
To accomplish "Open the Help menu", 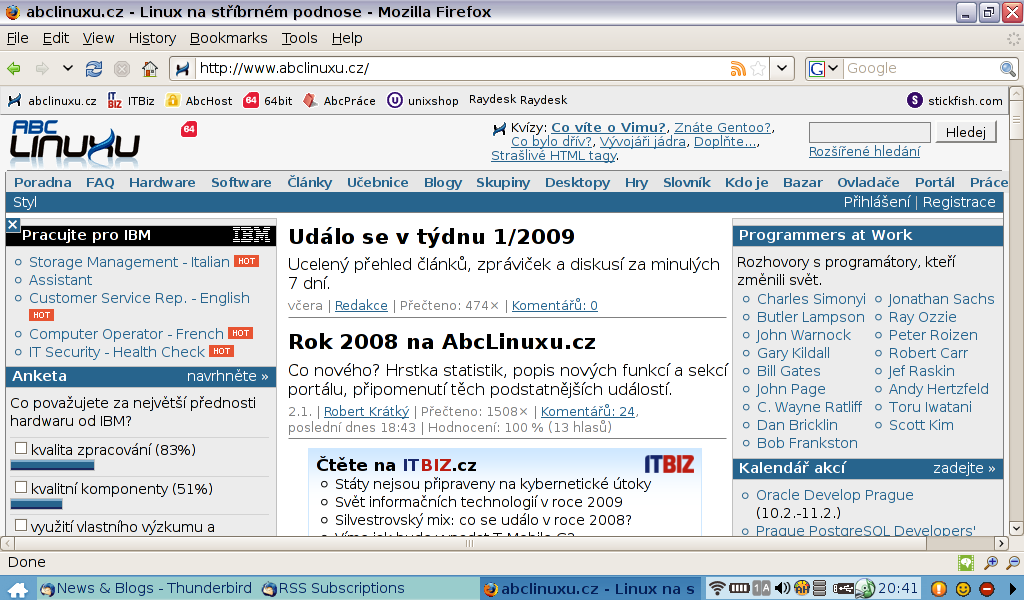I will [x=347, y=39].
